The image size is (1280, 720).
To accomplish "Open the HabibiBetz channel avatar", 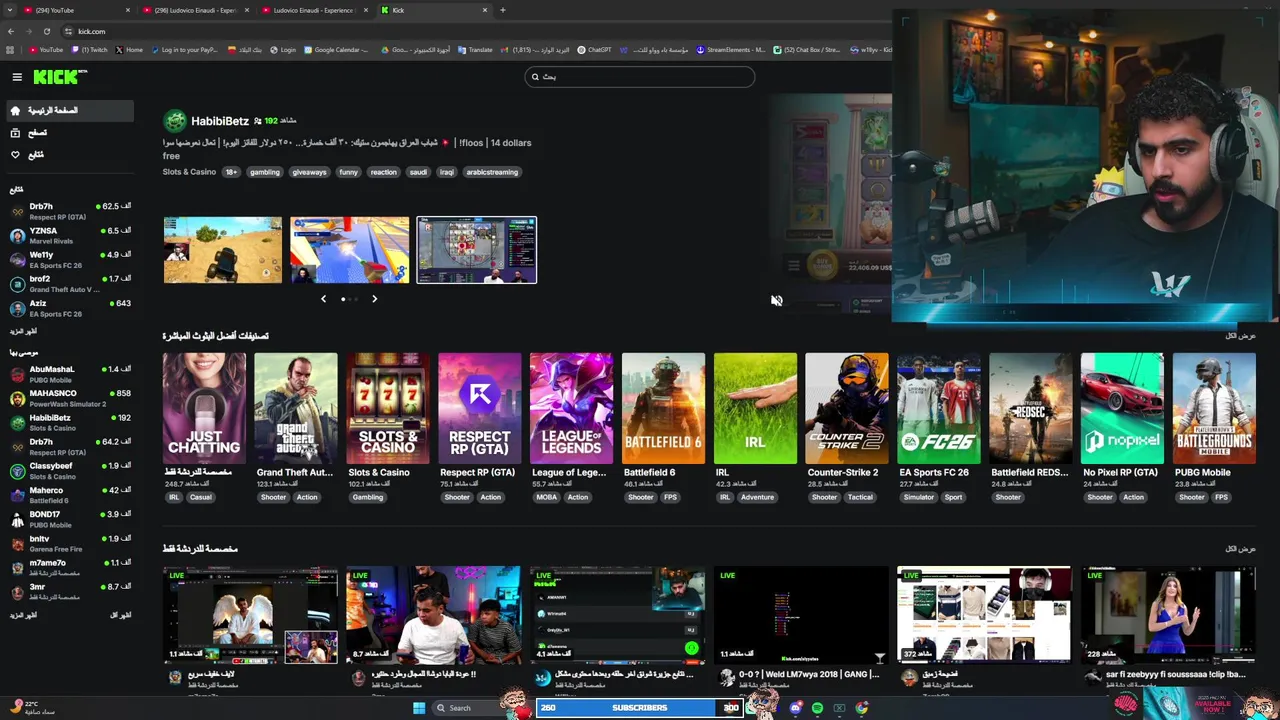I will [175, 121].
